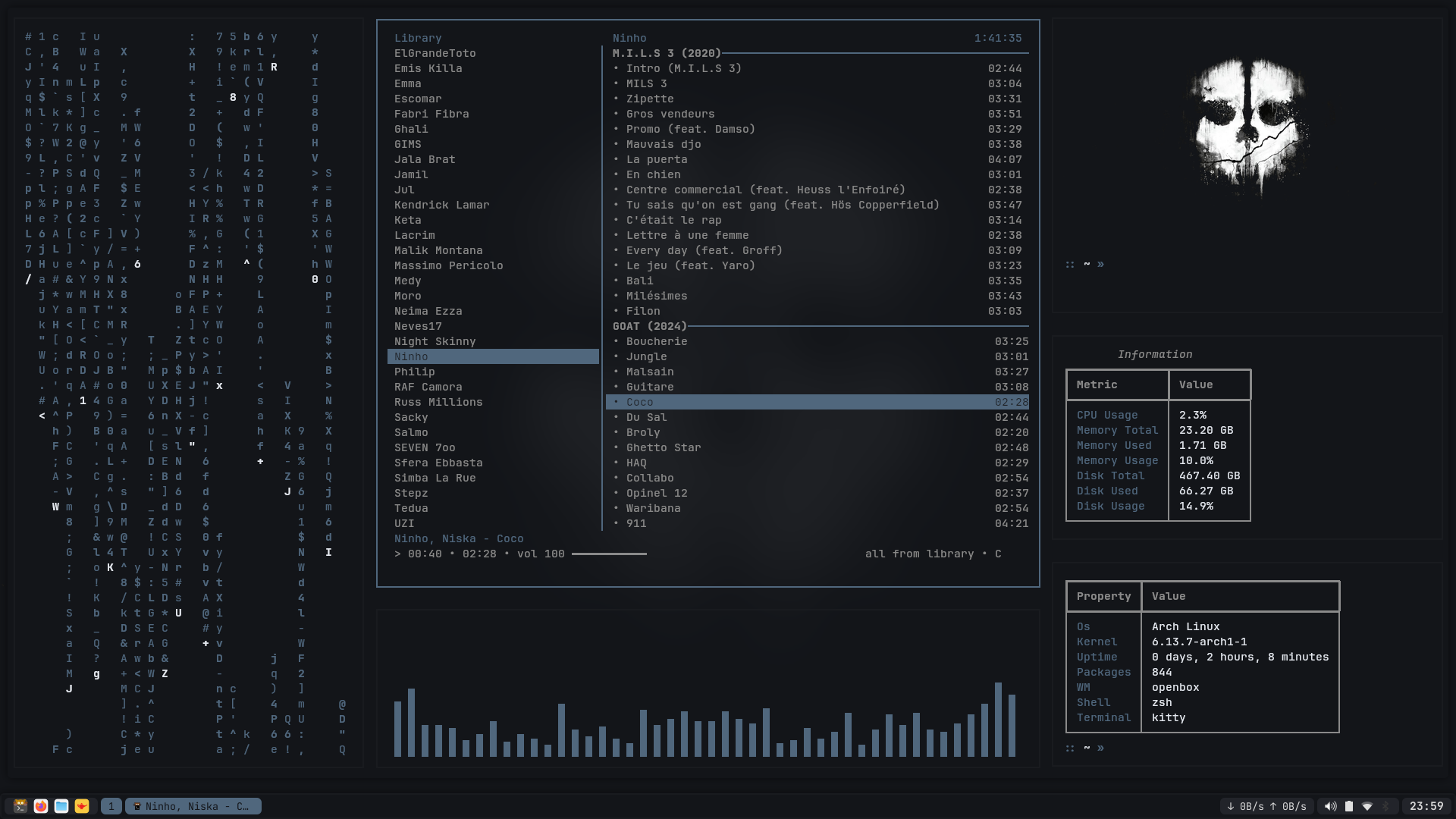Select artist Ghali
Image resolution: width=1456 pixels, height=819 pixels.
pyautogui.click(x=411, y=129)
